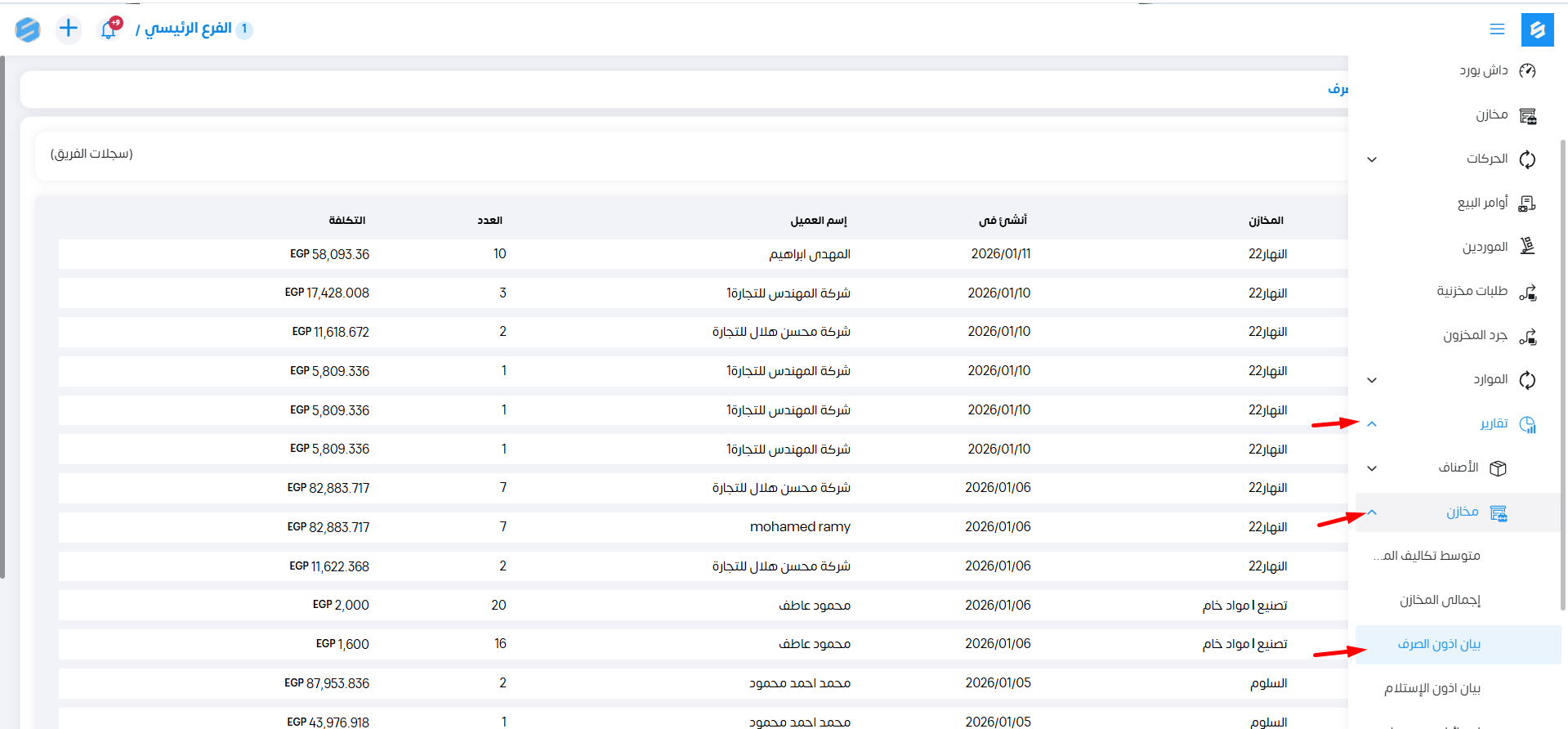Click the الفرع الرئيسي branch link

[188, 29]
